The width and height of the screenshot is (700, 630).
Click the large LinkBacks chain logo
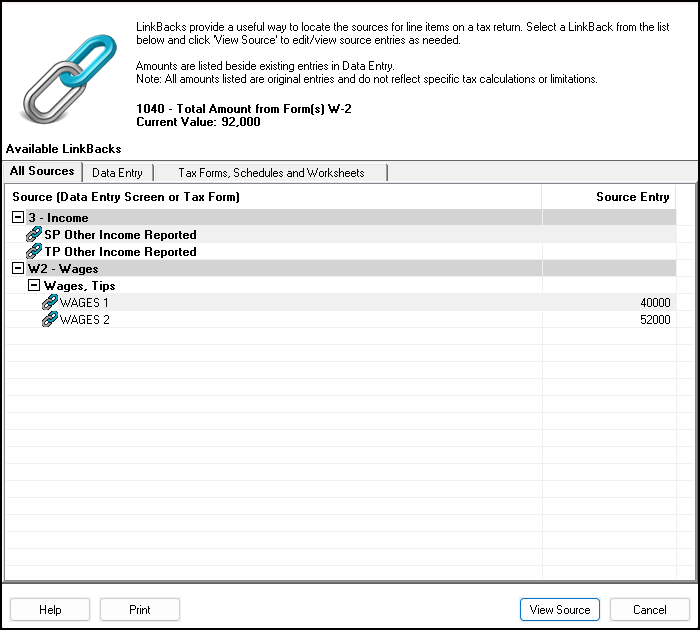tap(67, 77)
